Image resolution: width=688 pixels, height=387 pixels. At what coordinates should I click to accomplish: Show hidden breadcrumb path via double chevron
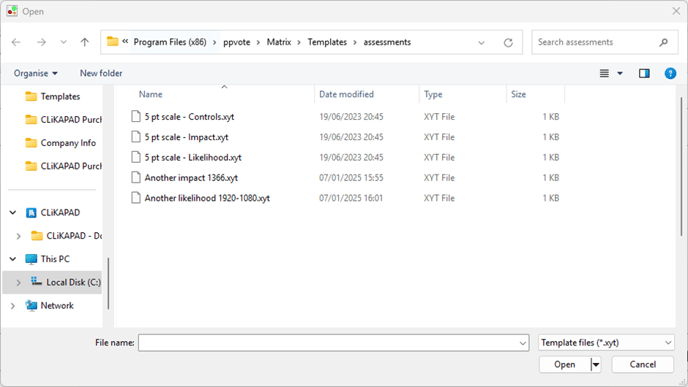pyautogui.click(x=125, y=41)
